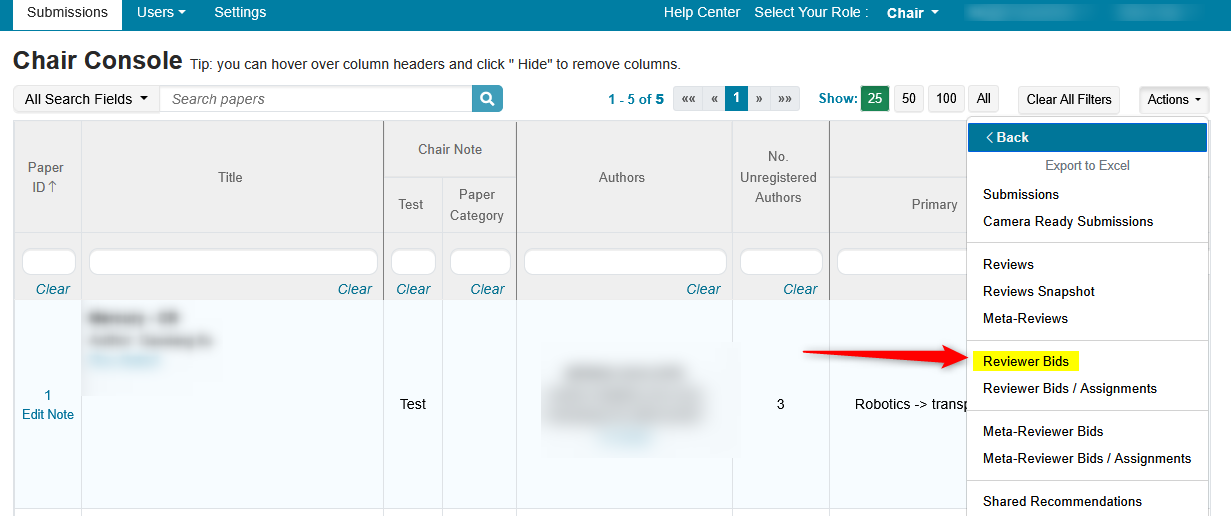Switch to the Settings tab
This screenshot has height=516, width=1231.
240,13
